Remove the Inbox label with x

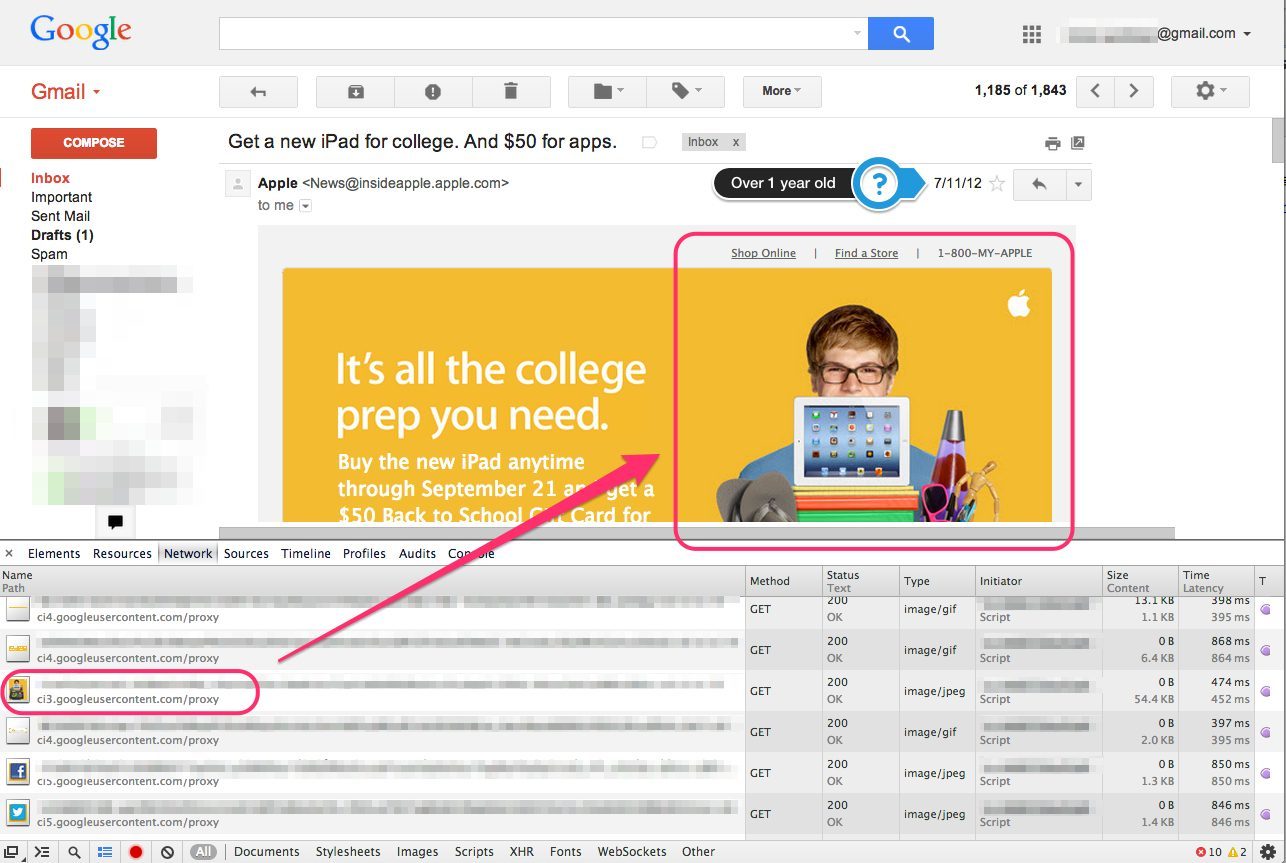[736, 142]
